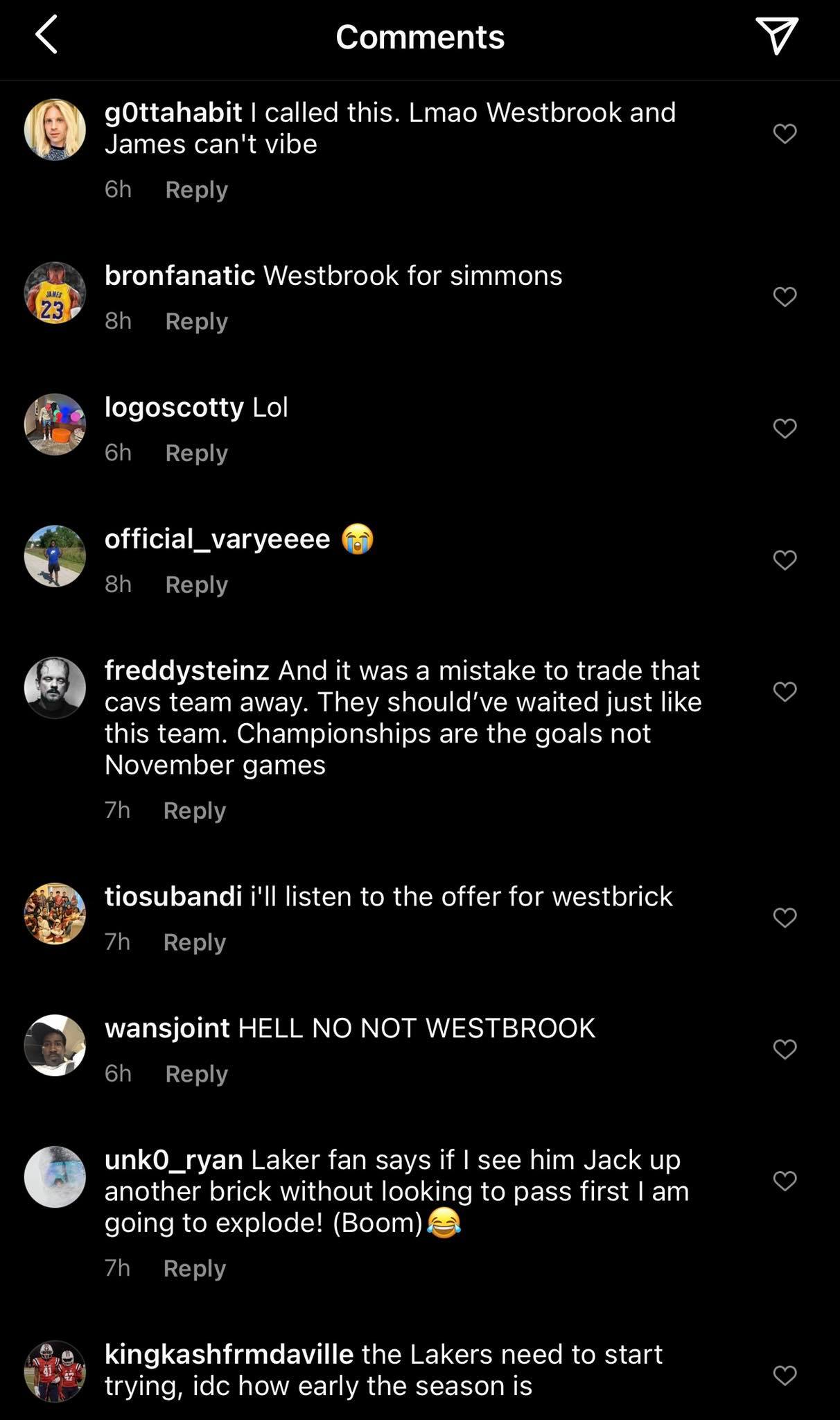The image size is (840, 1420).
Task: Like tiosubandi's westbrick comment
Action: [785, 917]
